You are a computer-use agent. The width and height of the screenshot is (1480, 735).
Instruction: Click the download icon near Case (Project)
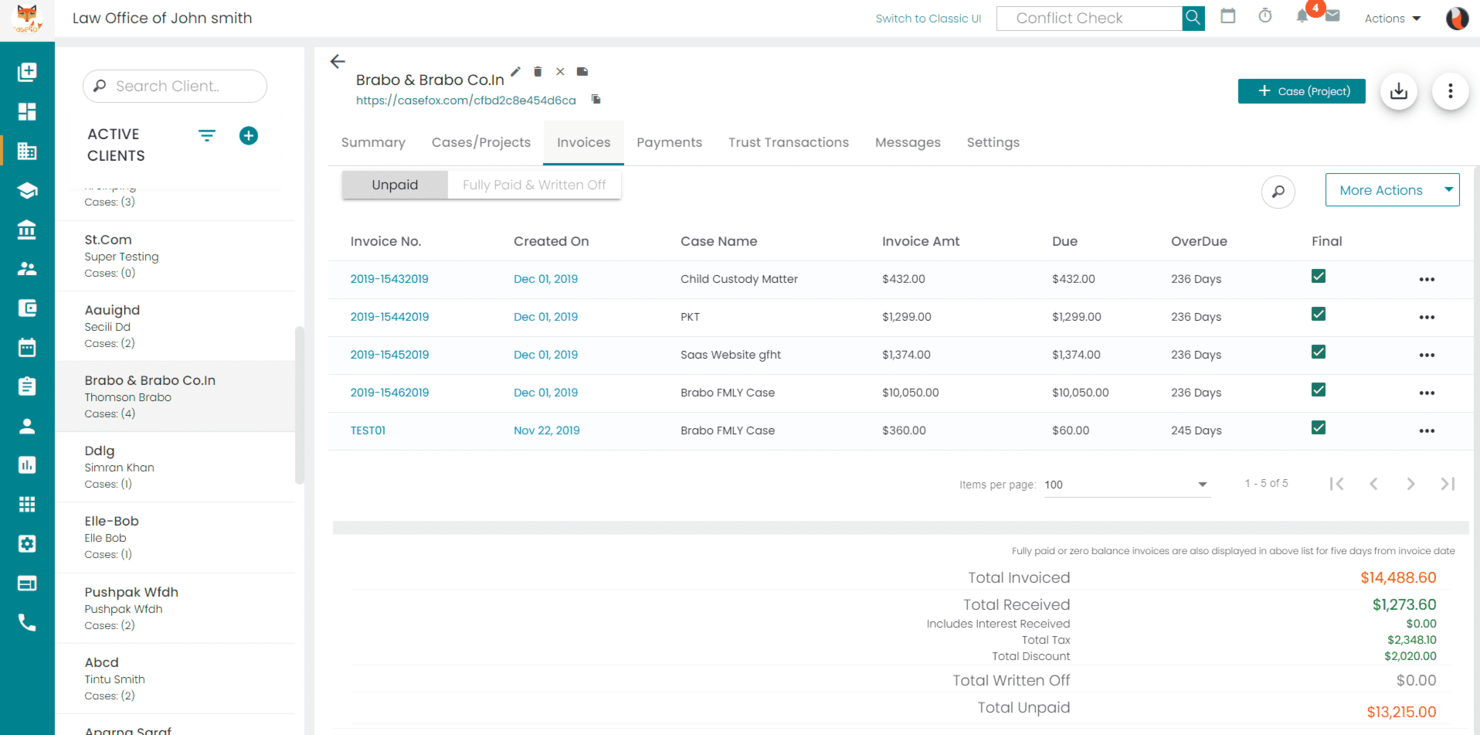[1398, 91]
